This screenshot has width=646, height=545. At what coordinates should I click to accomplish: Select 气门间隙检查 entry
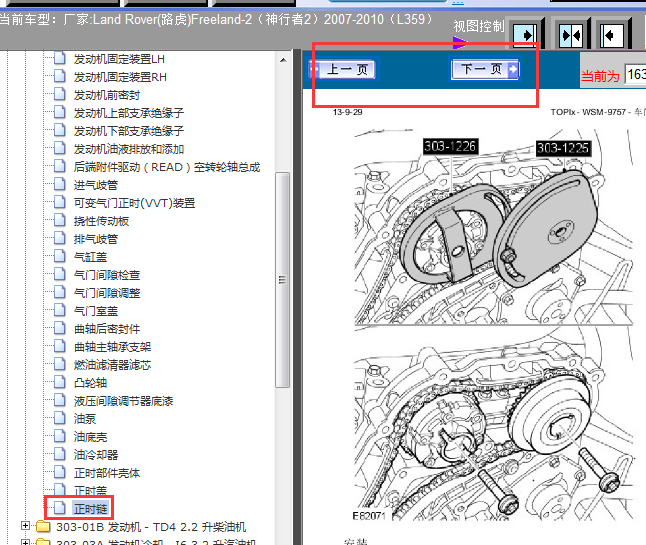(107, 275)
